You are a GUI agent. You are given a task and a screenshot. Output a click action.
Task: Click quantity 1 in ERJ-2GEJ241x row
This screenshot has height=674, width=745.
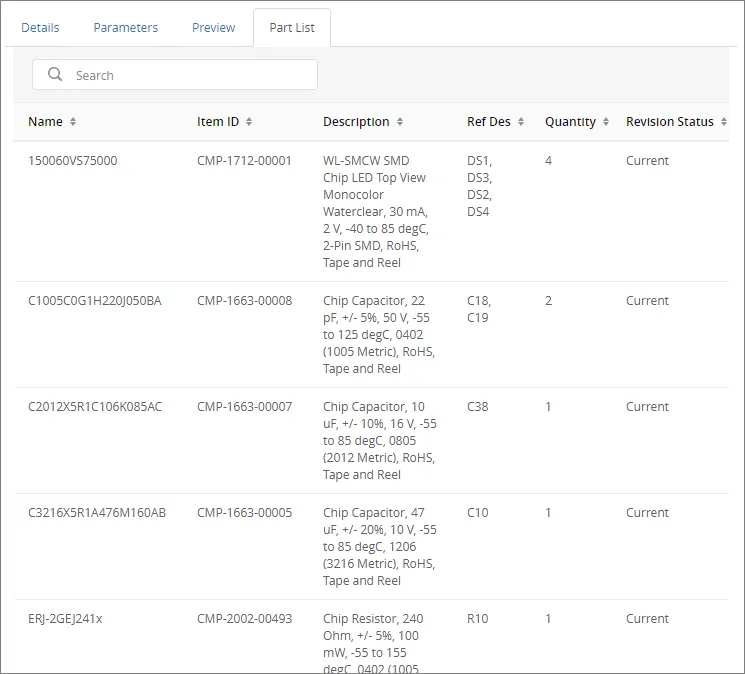(548, 618)
